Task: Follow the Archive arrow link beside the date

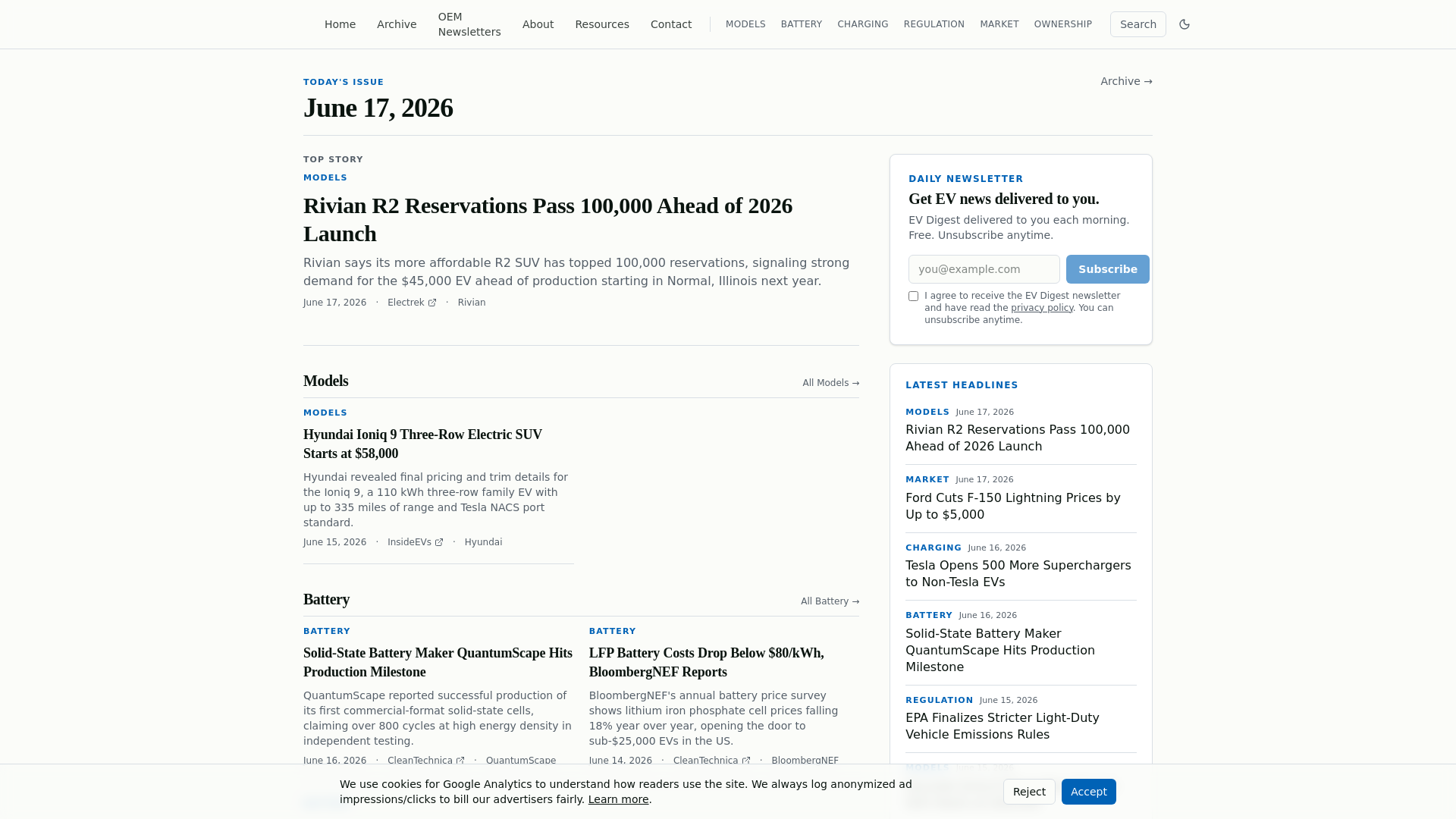Action: point(1126,81)
